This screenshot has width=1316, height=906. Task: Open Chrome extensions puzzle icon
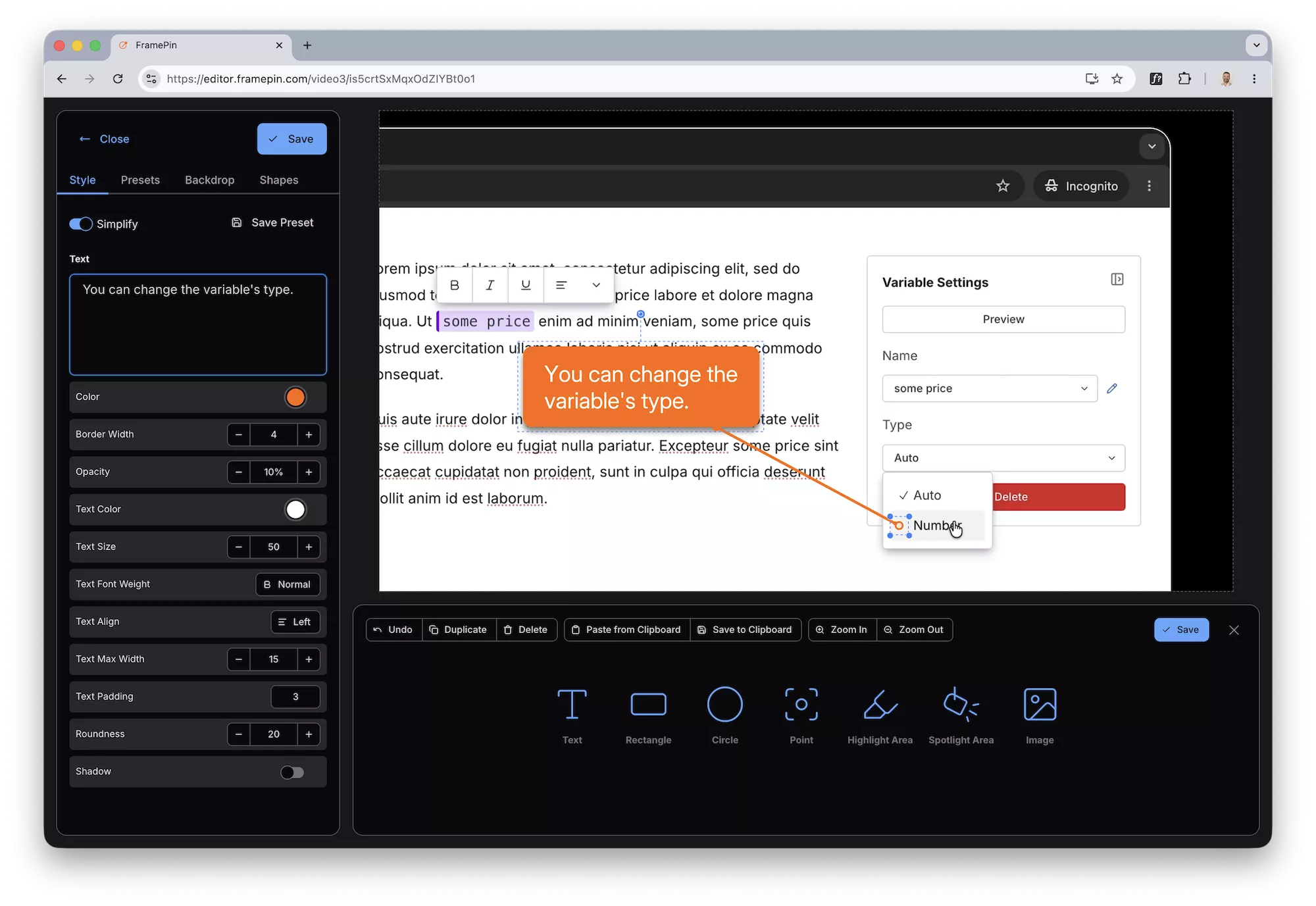click(x=1184, y=79)
